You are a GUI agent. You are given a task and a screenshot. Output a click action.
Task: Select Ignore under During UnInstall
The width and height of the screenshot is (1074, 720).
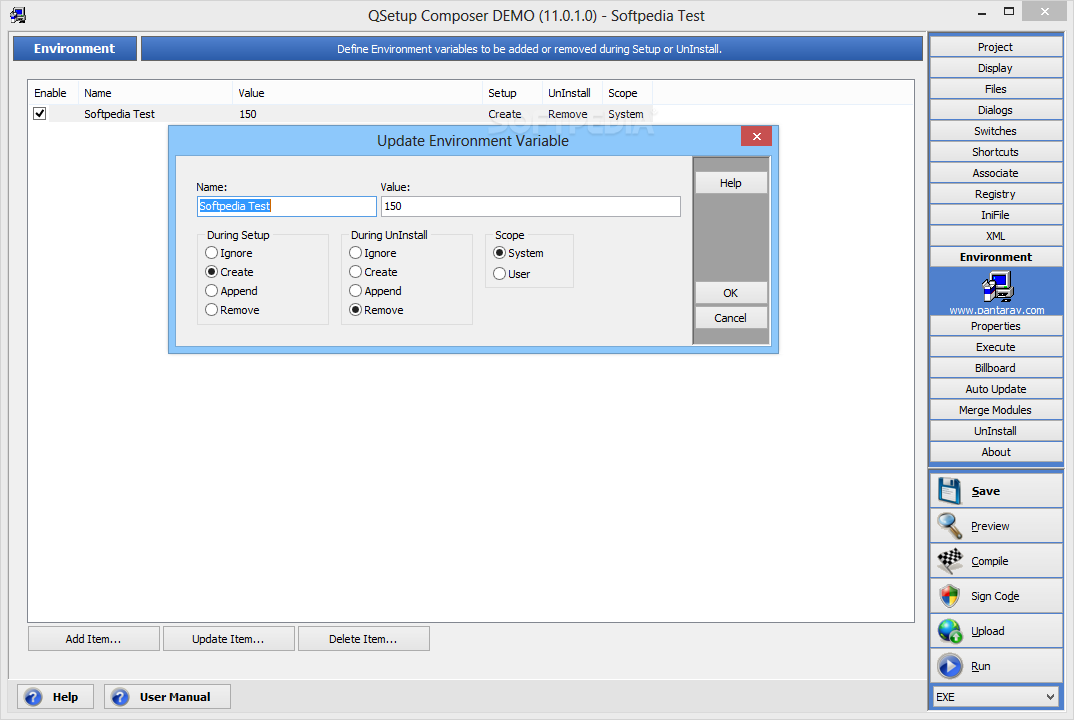point(355,253)
